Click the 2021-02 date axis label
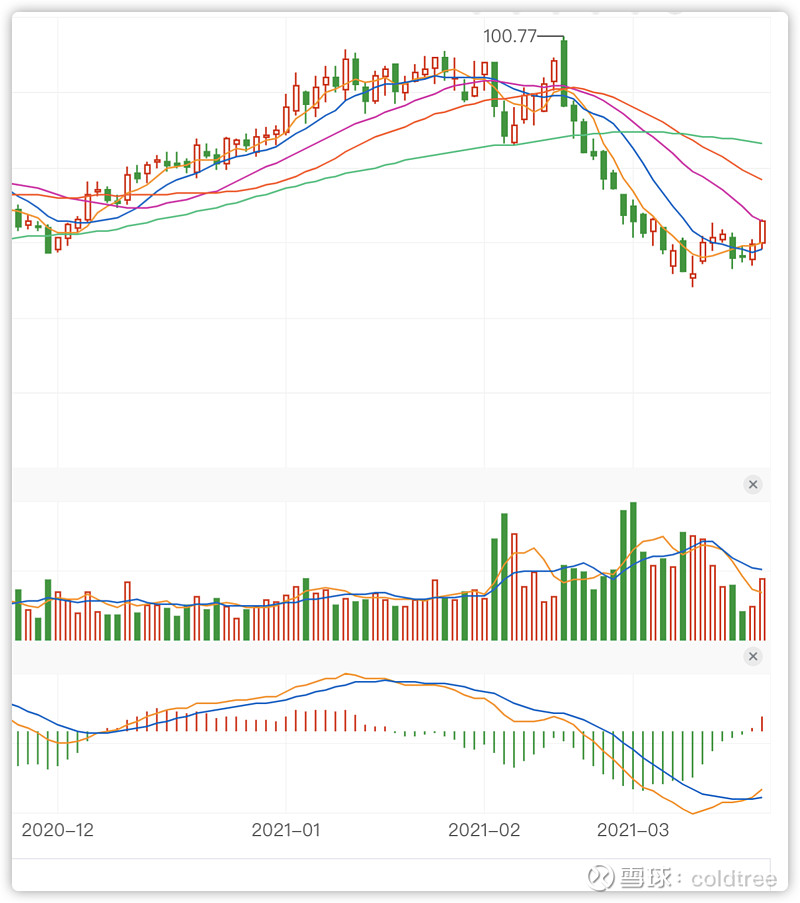800x903 pixels. point(484,830)
